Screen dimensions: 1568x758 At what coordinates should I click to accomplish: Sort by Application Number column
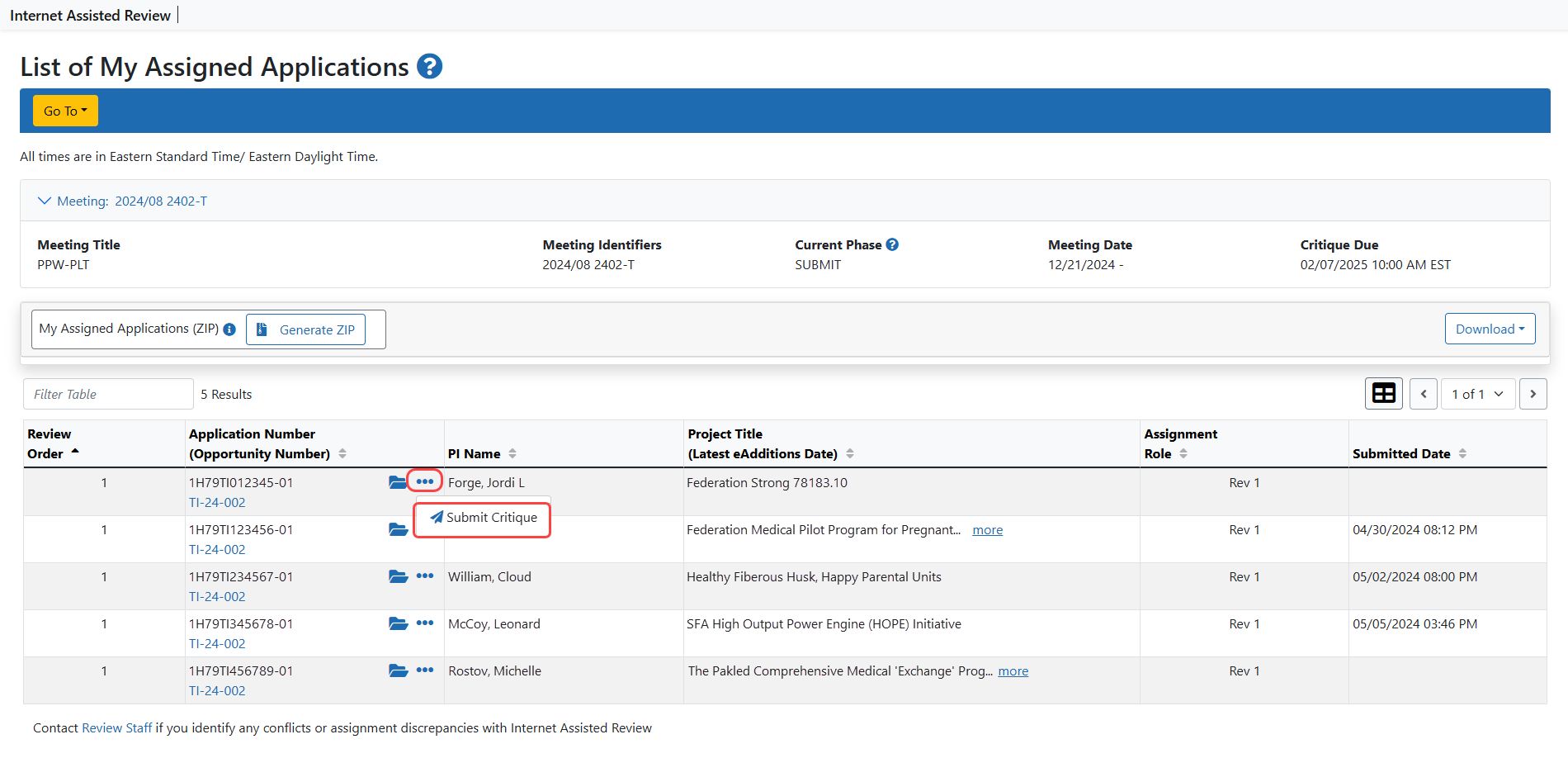pos(342,453)
